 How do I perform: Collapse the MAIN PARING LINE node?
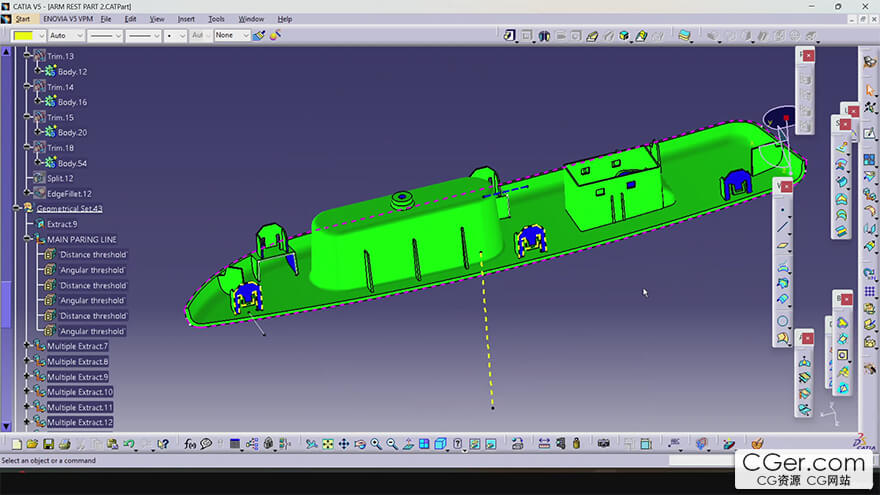point(27,239)
